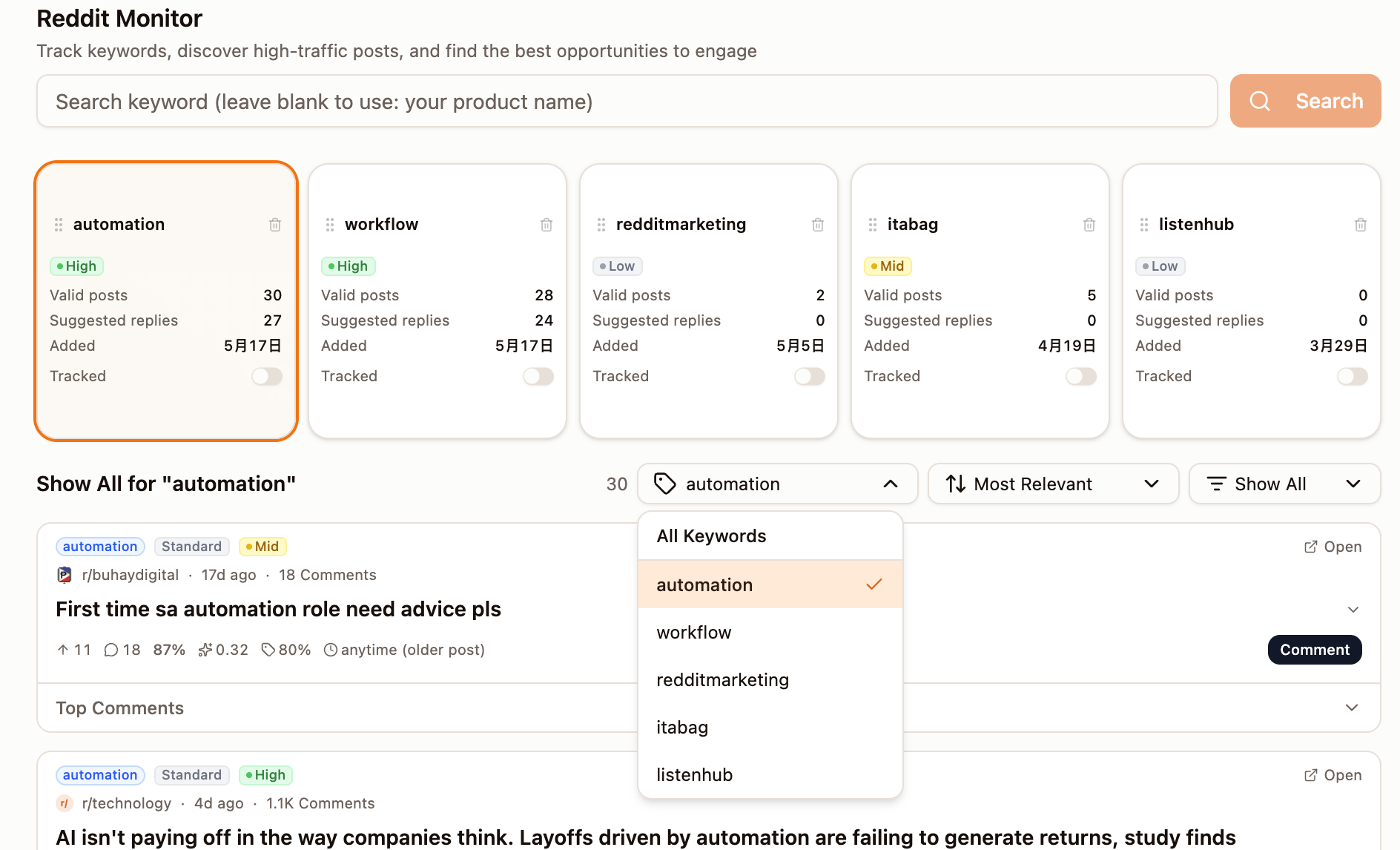This screenshot has height=850, width=1400.
Task: Click r/buhaydigital subreddit avatar icon
Action: click(x=65, y=575)
